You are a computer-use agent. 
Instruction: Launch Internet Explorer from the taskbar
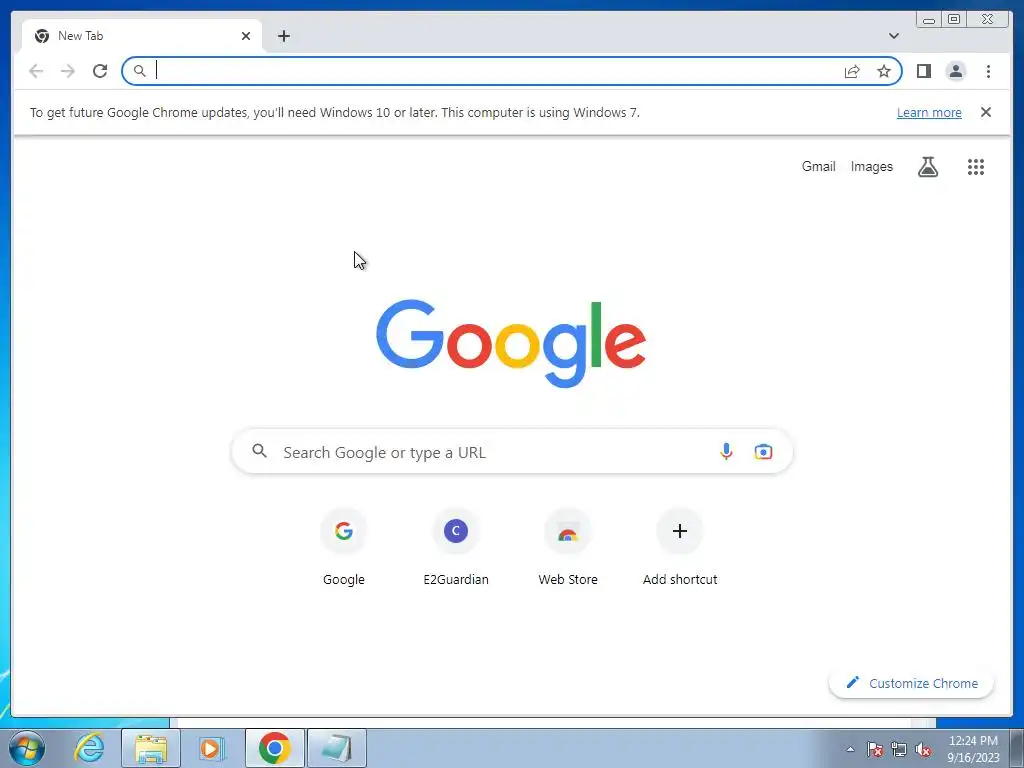(89, 748)
